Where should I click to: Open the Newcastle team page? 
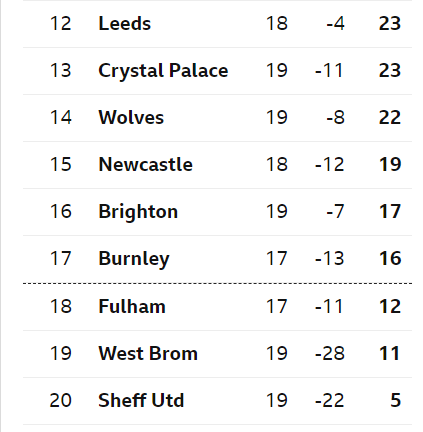[x=146, y=165]
